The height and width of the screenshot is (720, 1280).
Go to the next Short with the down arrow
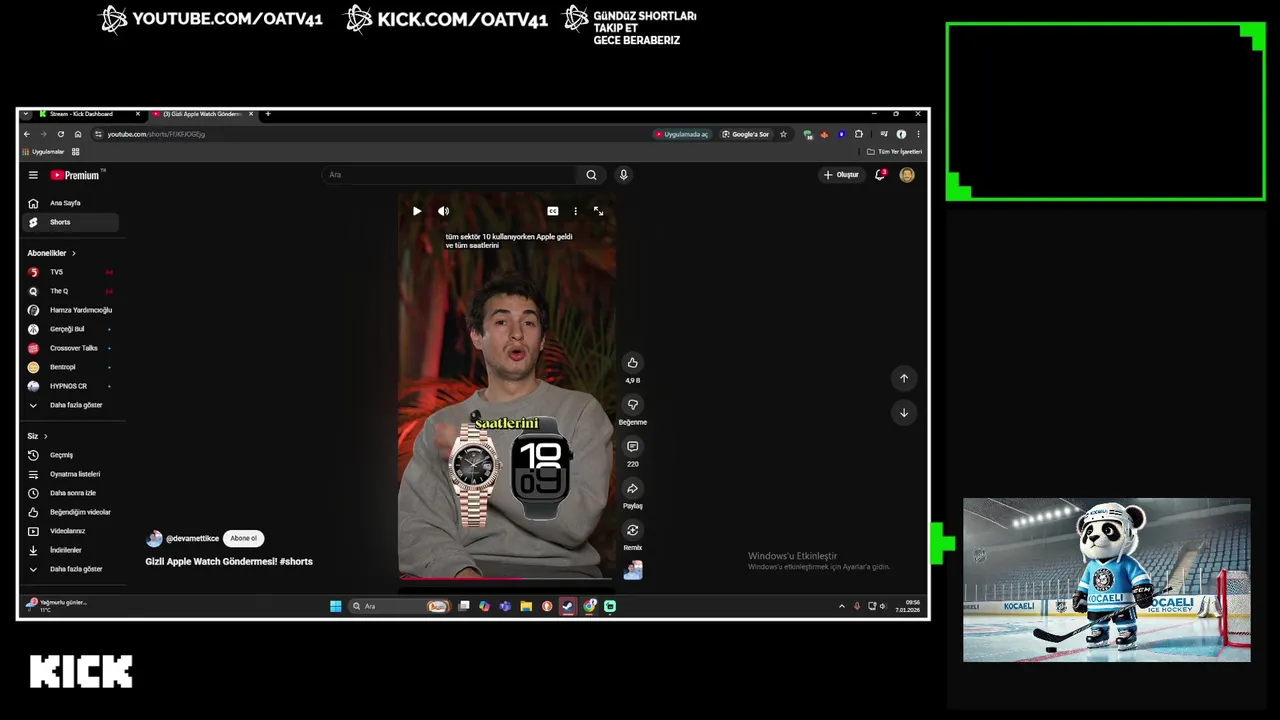click(904, 413)
